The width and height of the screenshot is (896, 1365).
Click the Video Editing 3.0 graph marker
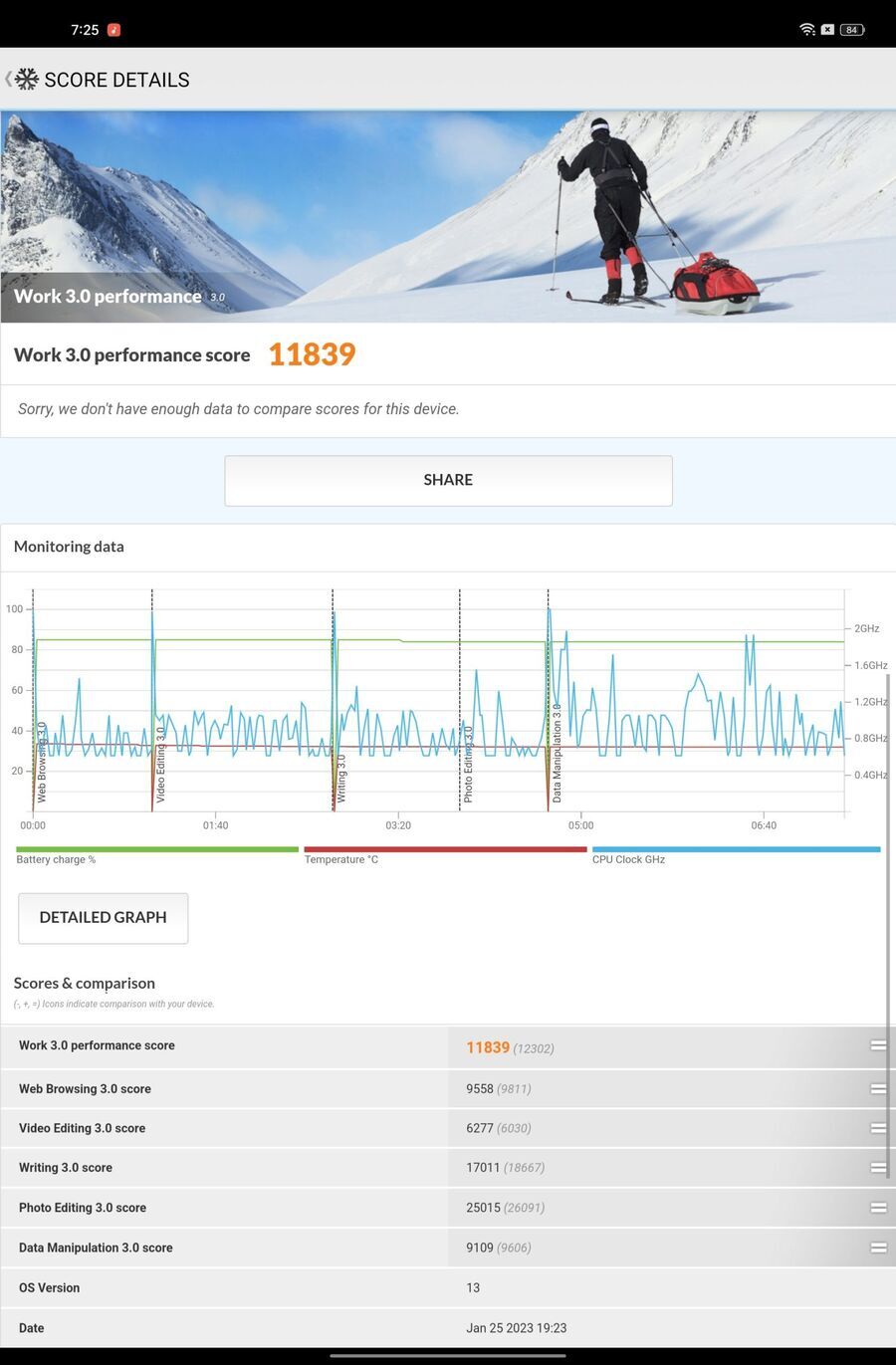coord(160,765)
